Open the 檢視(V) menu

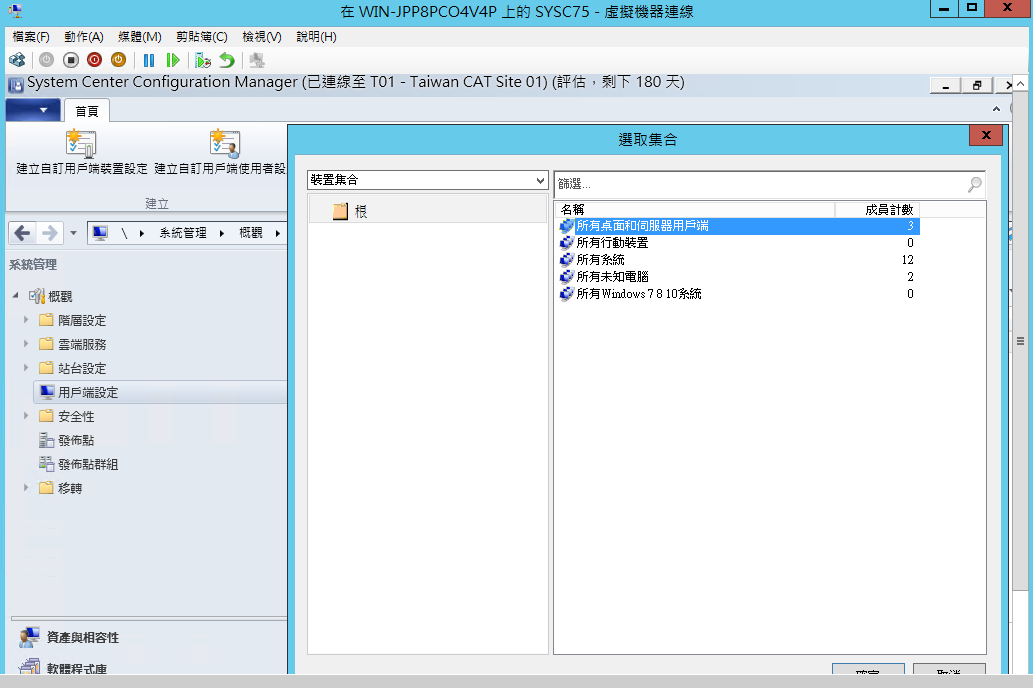click(262, 37)
